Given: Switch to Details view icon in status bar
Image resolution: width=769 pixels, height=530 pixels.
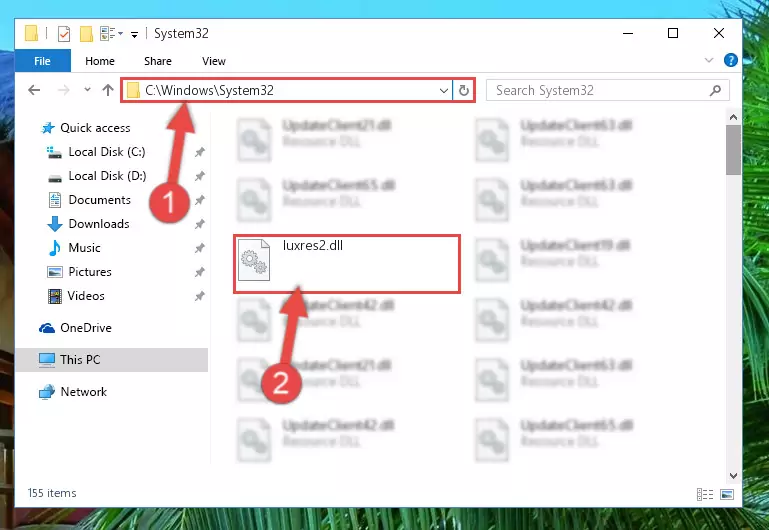Looking at the screenshot, I should pos(705,494).
